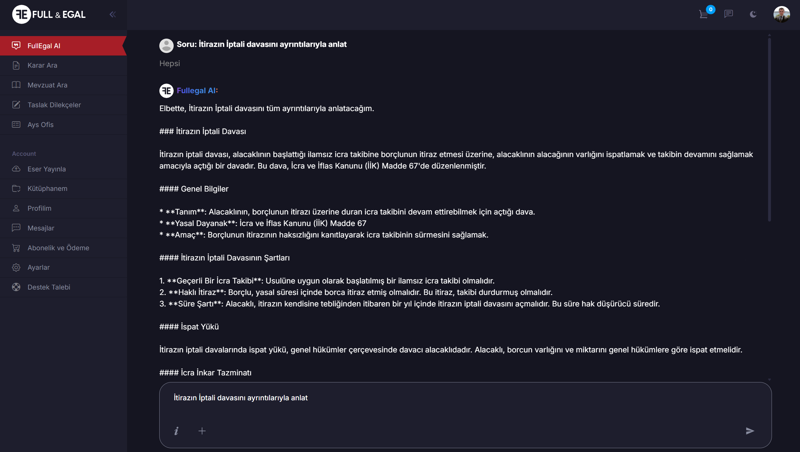Toggle dark mode moon icon
The width and height of the screenshot is (800, 452).
coord(753,14)
